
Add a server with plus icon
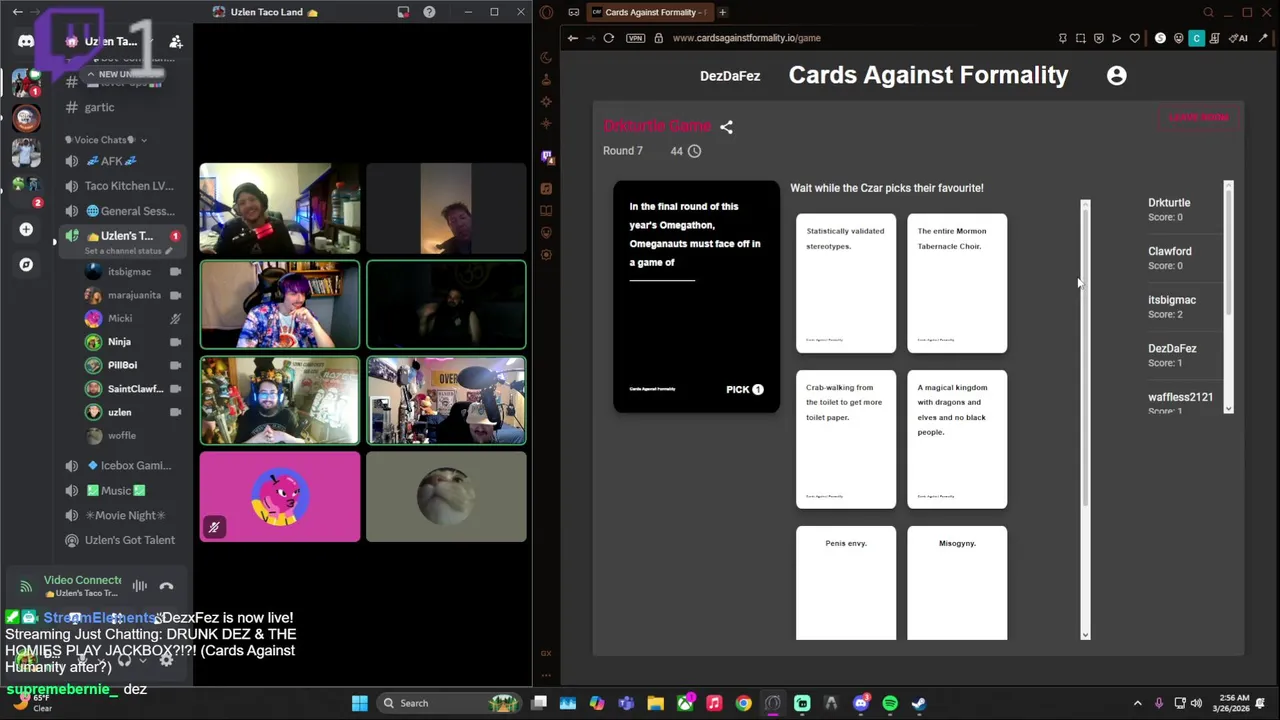point(26,229)
